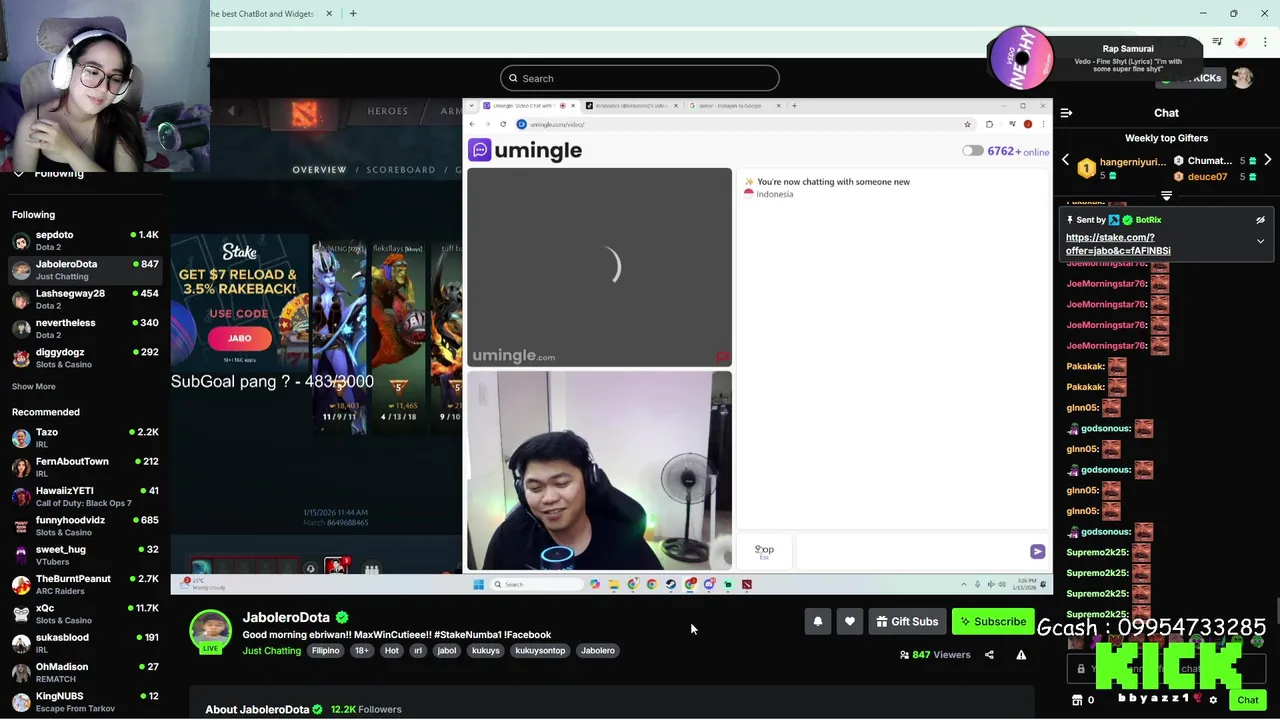Viewport: 1280px width, 720px height.
Task: Open sweet_hug recommended channel
Action: pos(85,555)
